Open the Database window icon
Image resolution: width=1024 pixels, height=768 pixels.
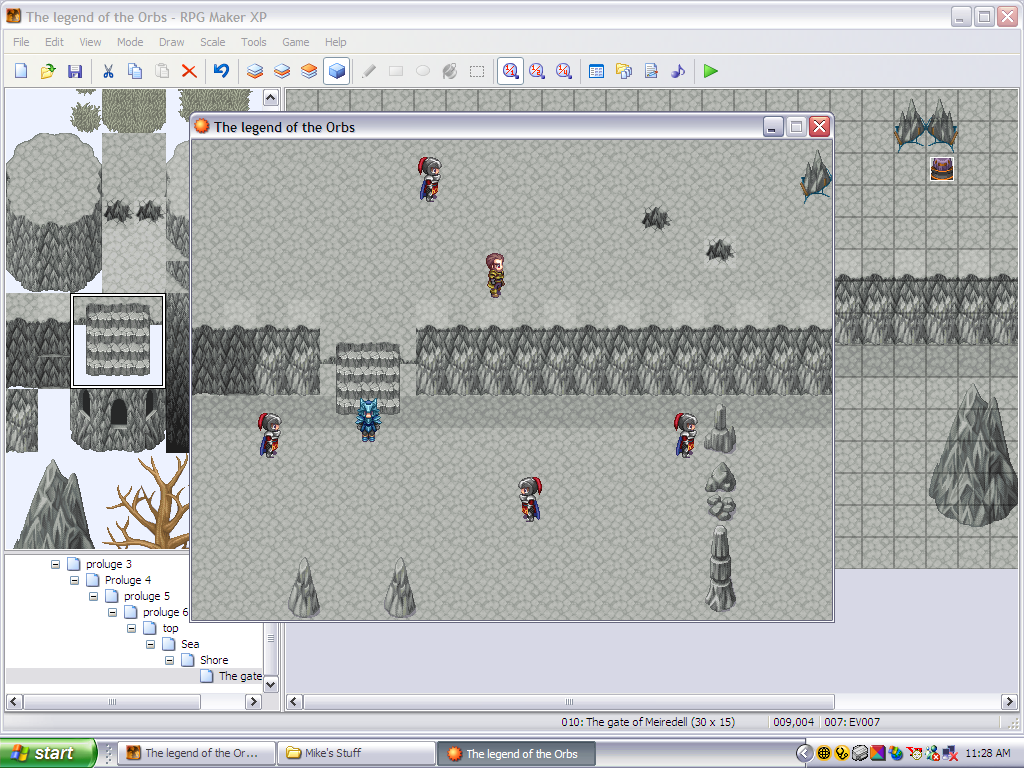point(597,71)
